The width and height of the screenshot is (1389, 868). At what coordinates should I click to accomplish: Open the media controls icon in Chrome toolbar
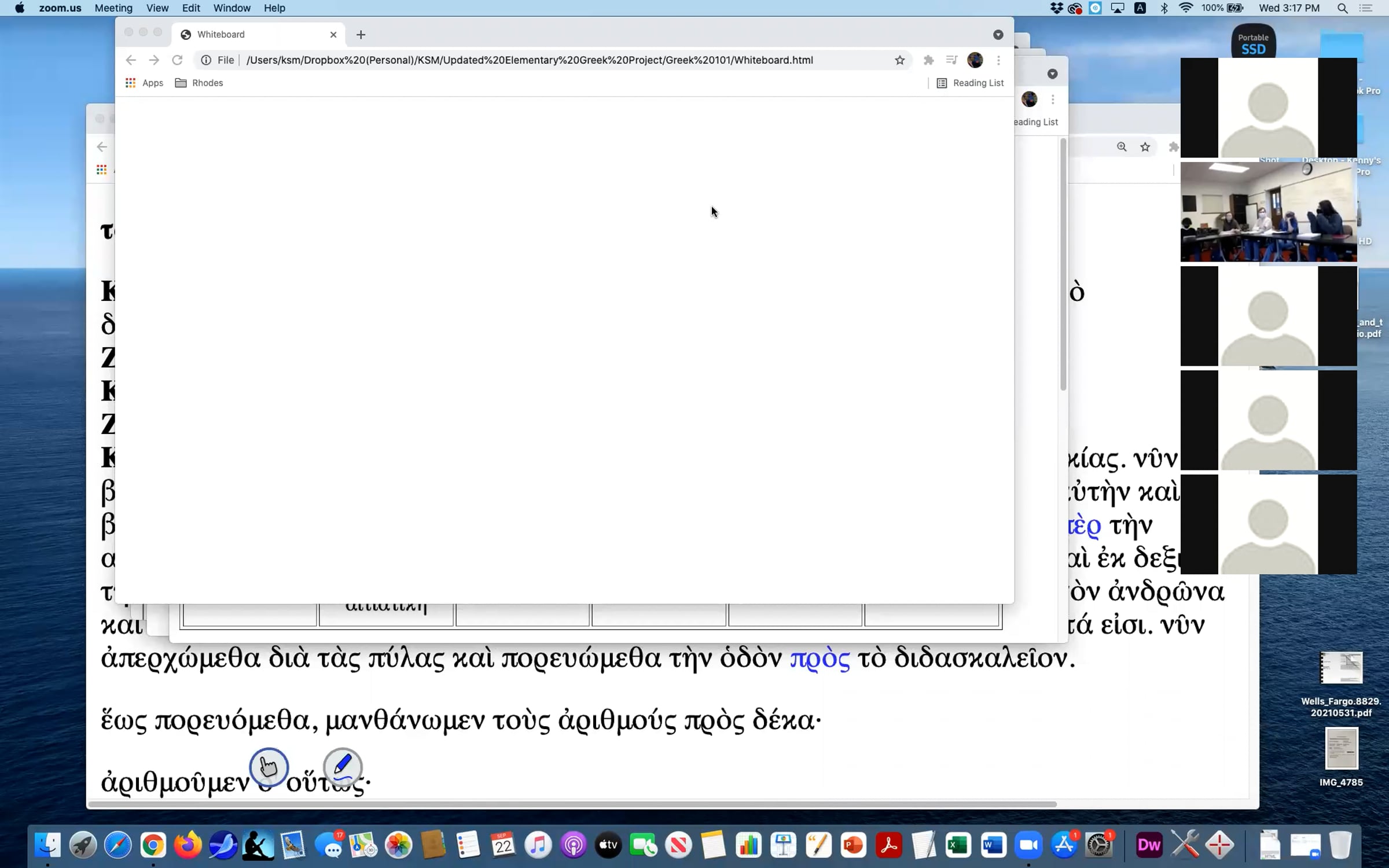[951, 60]
